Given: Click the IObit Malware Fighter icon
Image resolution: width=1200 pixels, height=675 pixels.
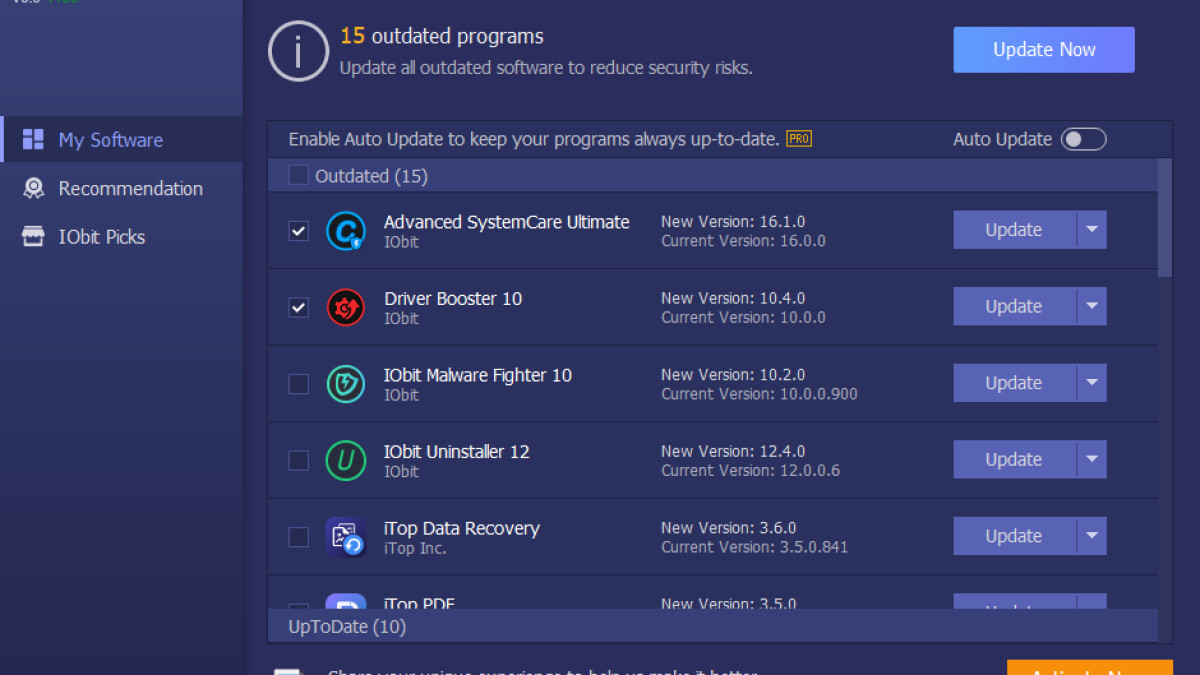Looking at the screenshot, I should coord(346,384).
